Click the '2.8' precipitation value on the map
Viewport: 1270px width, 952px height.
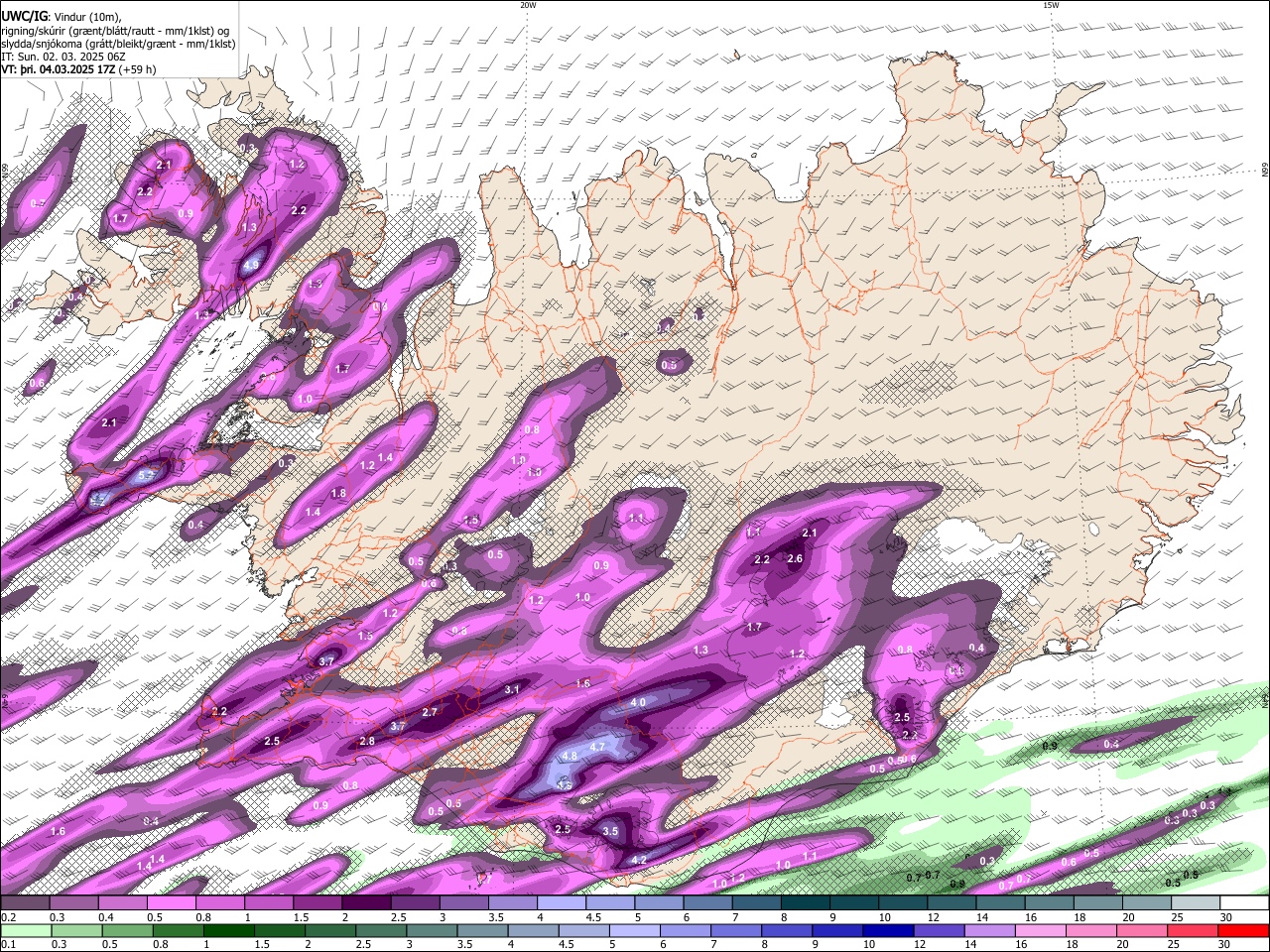pos(367,741)
